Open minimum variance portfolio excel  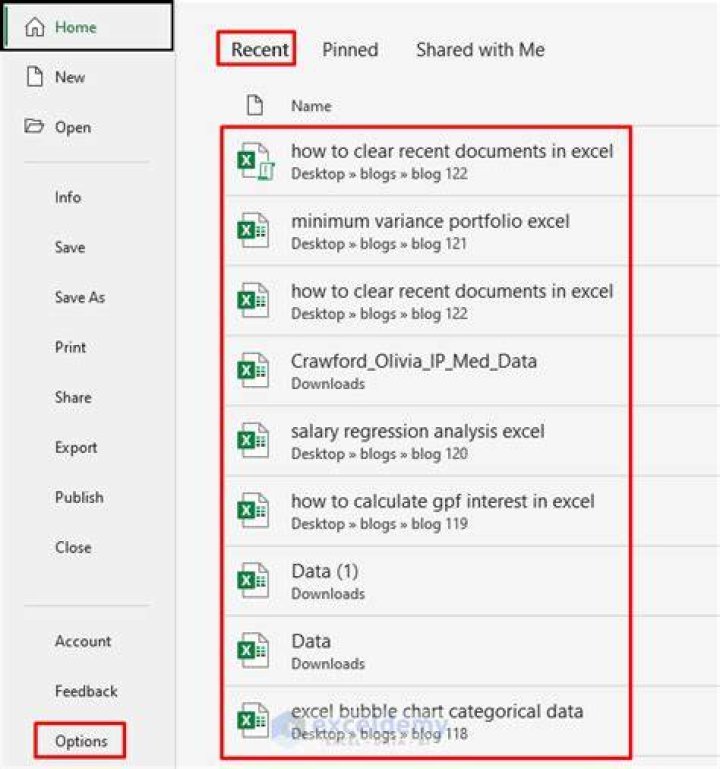pyautogui.click(x=430, y=221)
